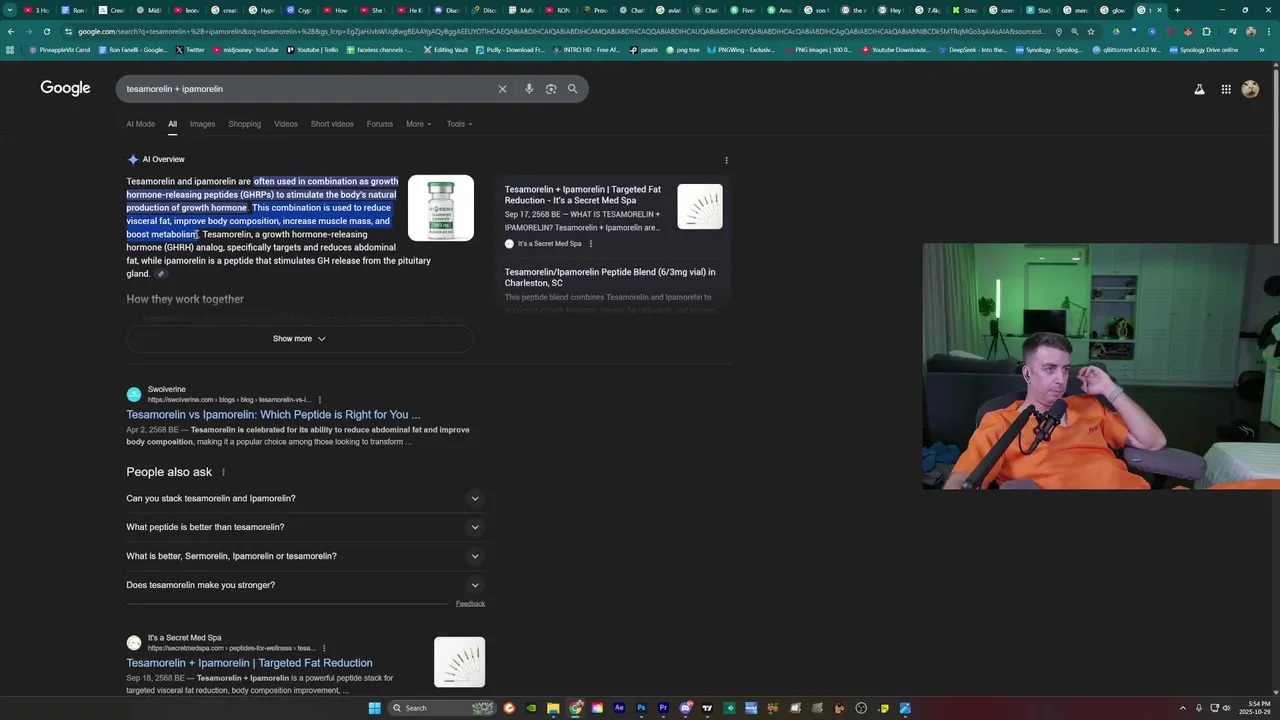Image resolution: width=1280 pixels, height=720 pixels.
Task: Open the 'Synology Drive online' bookmark
Action: pos(1203,49)
